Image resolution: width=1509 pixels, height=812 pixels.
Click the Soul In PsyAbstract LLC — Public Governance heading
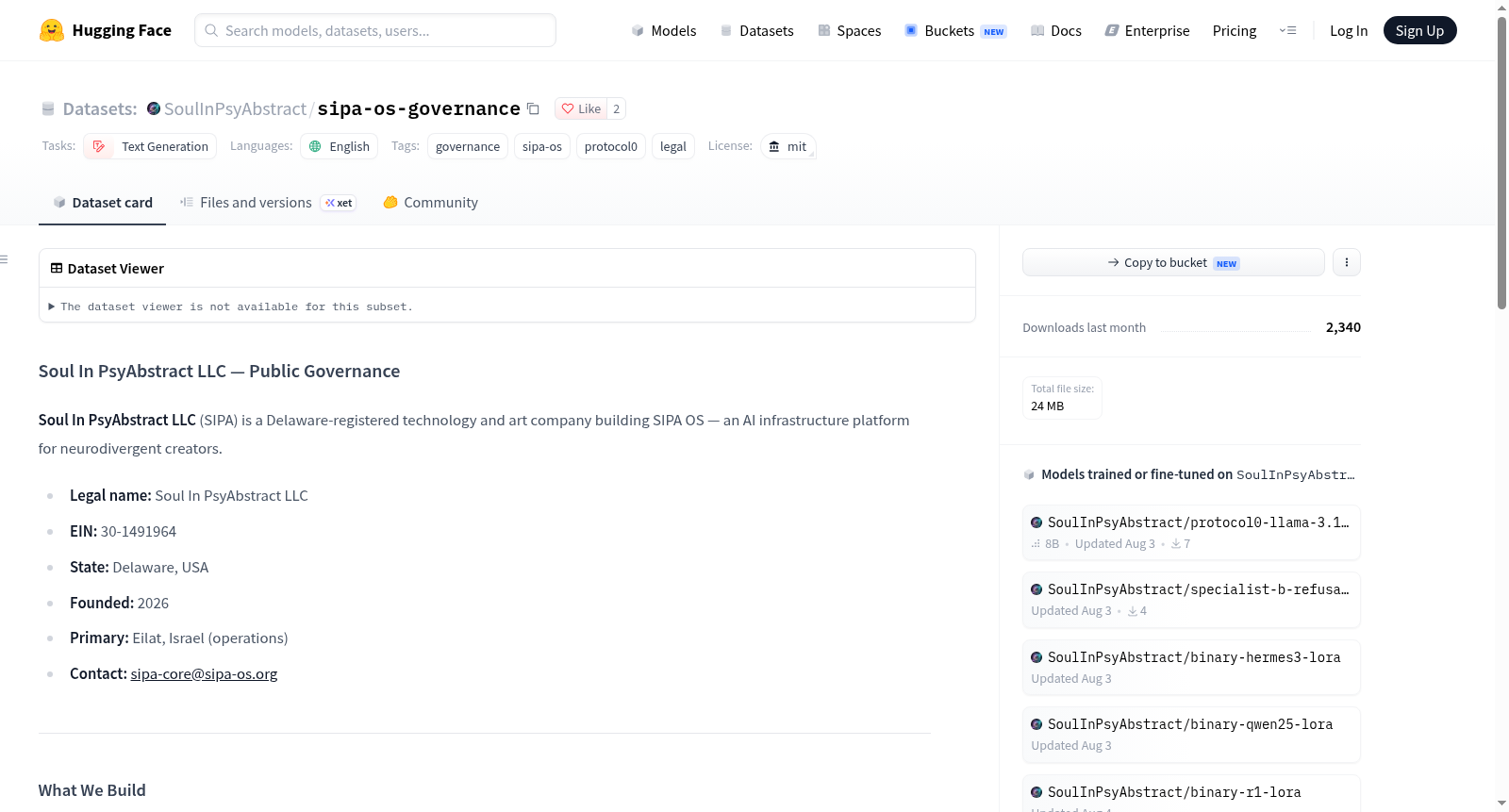tap(219, 371)
